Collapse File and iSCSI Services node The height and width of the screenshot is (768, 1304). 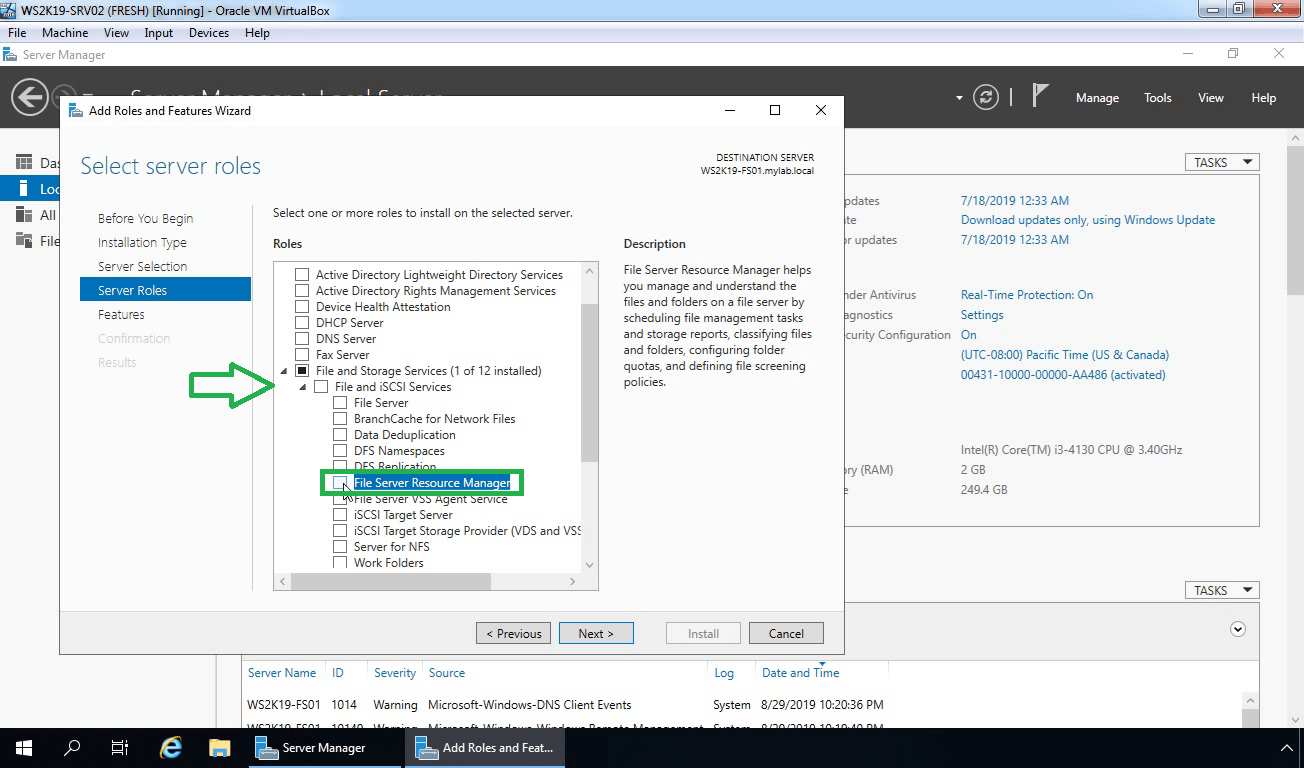coord(303,388)
